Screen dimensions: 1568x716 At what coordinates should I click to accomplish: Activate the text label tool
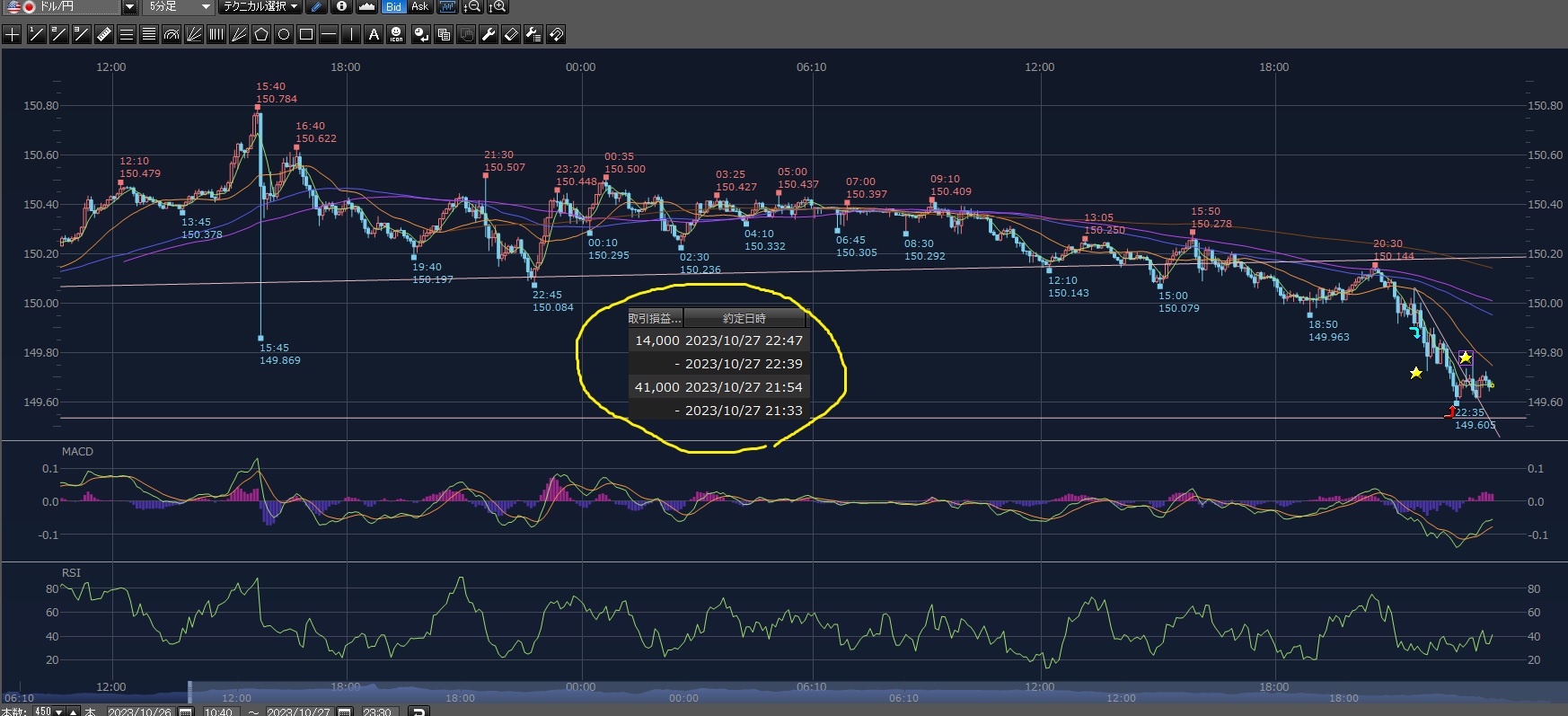(x=374, y=35)
